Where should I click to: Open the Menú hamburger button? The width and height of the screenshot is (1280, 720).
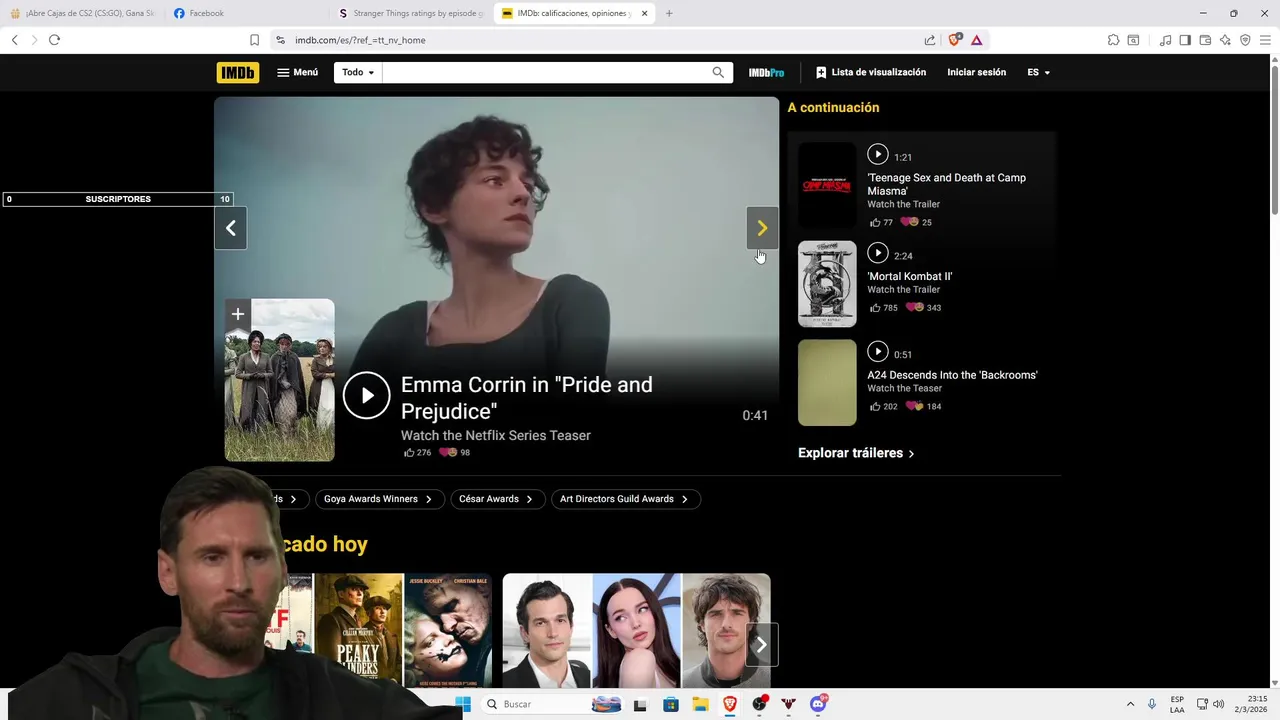coord(298,72)
